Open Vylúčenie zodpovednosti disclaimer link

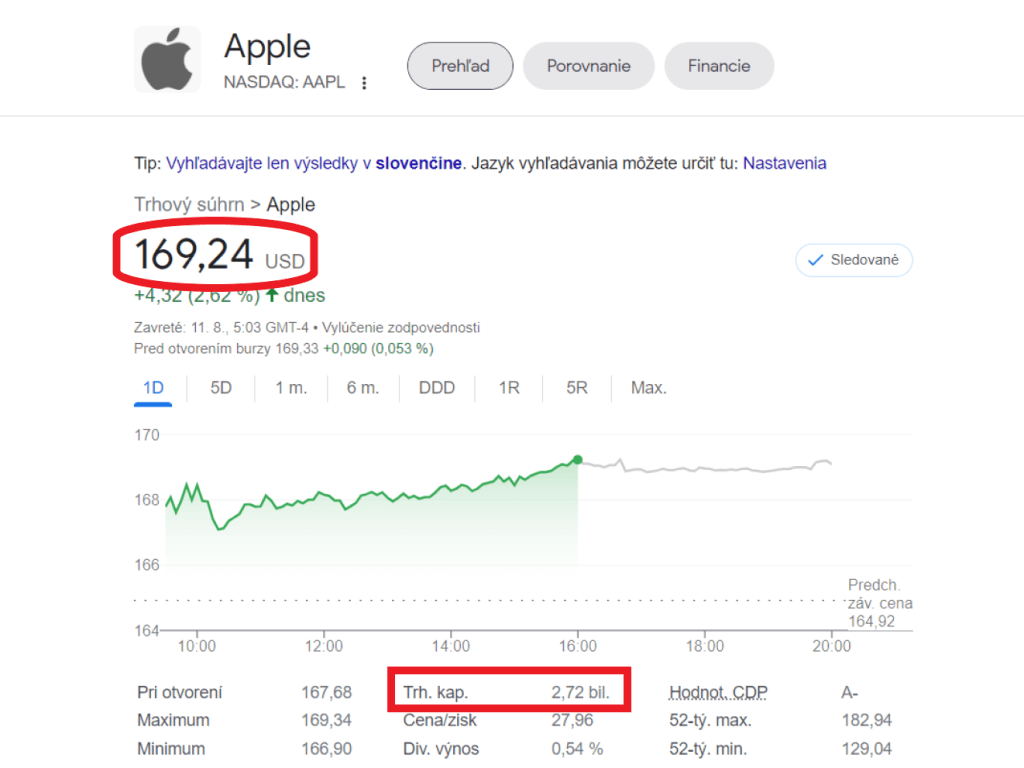(401, 327)
